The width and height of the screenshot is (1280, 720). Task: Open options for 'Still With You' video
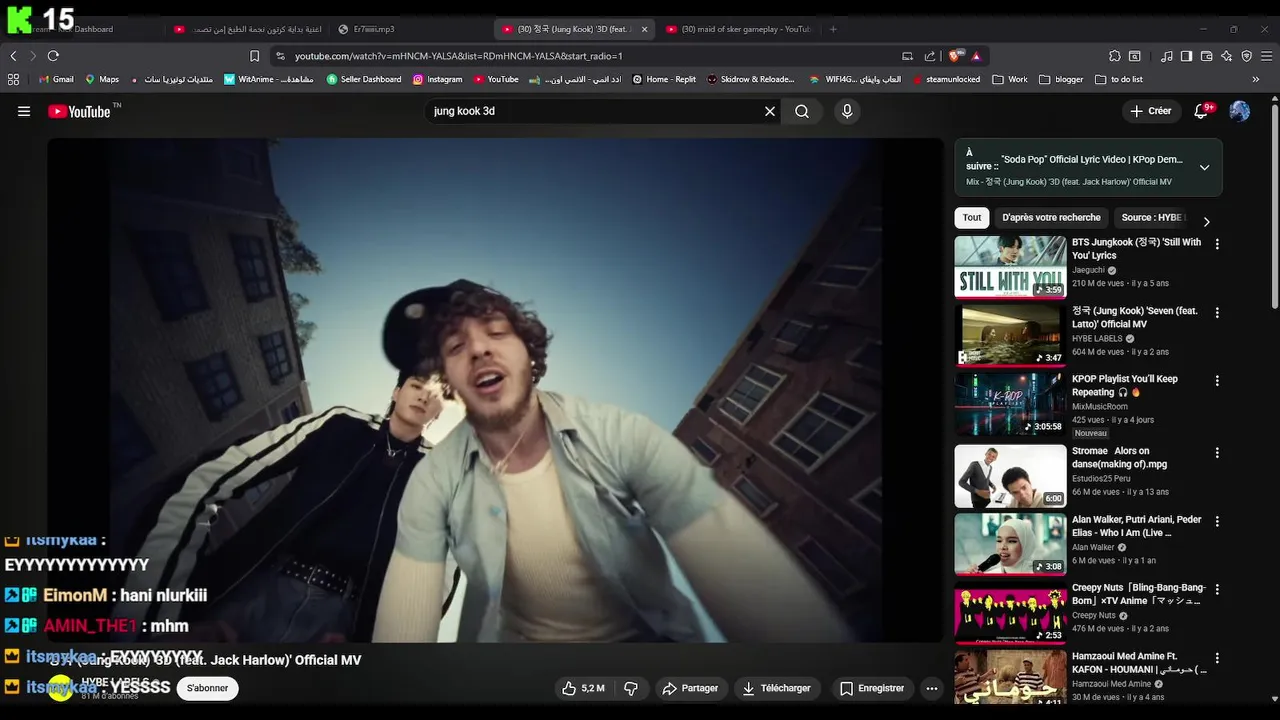1217,244
